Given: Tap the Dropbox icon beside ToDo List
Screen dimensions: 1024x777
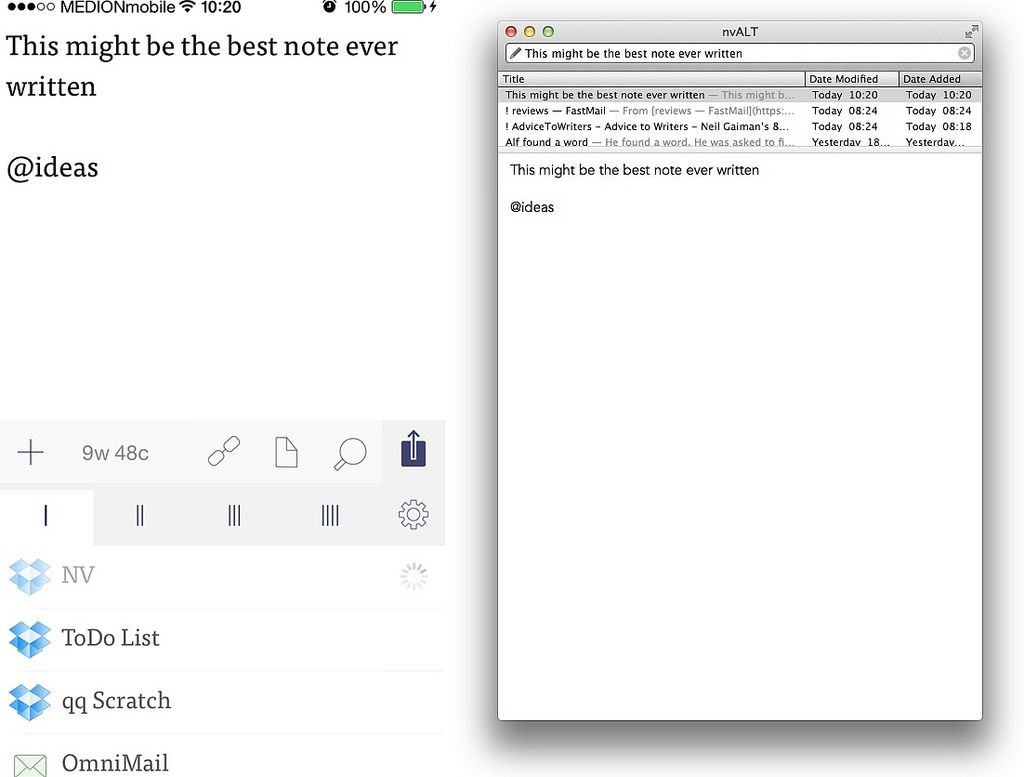Looking at the screenshot, I should pos(29,639).
